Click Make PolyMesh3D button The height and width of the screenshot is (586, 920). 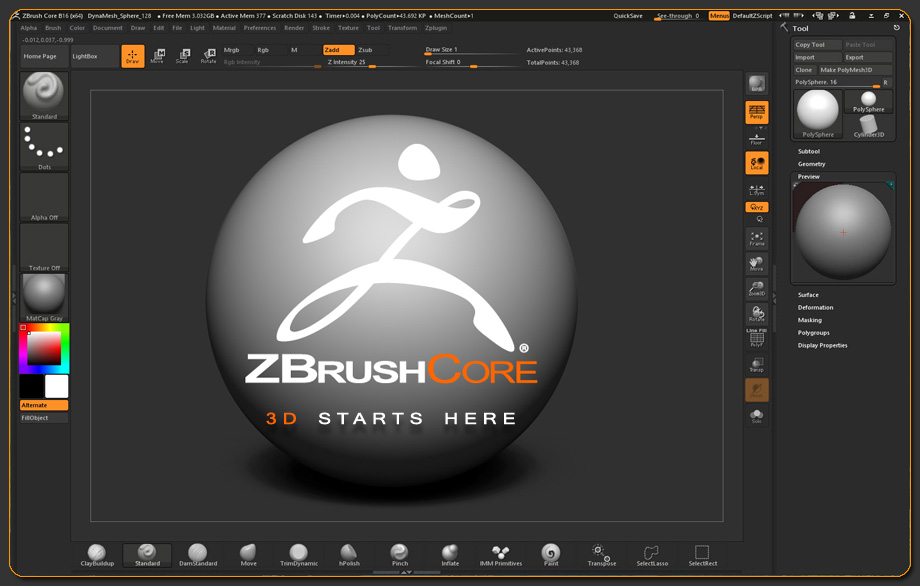pos(846,70)
